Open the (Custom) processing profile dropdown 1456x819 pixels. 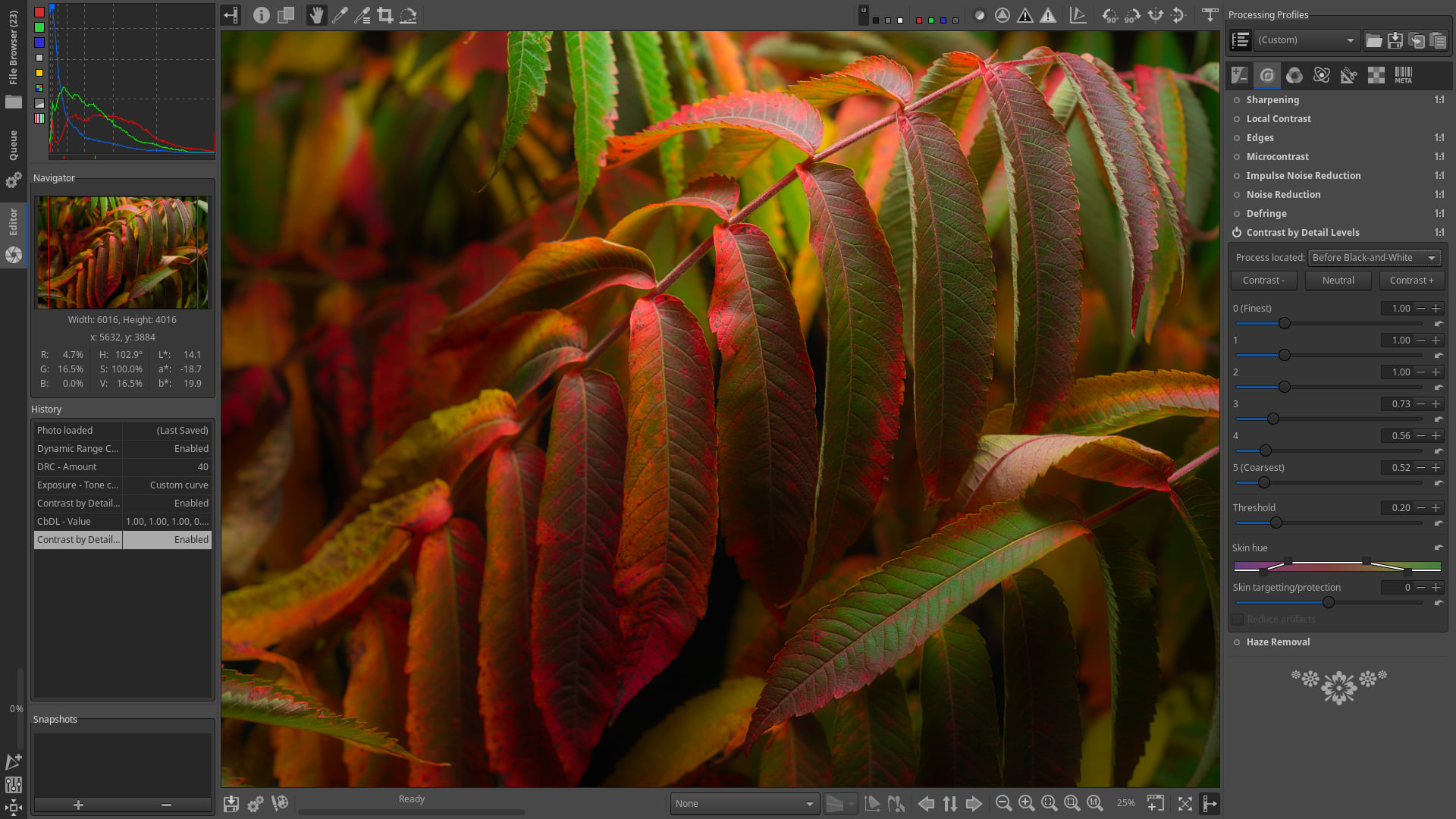tap(1306, 39)
